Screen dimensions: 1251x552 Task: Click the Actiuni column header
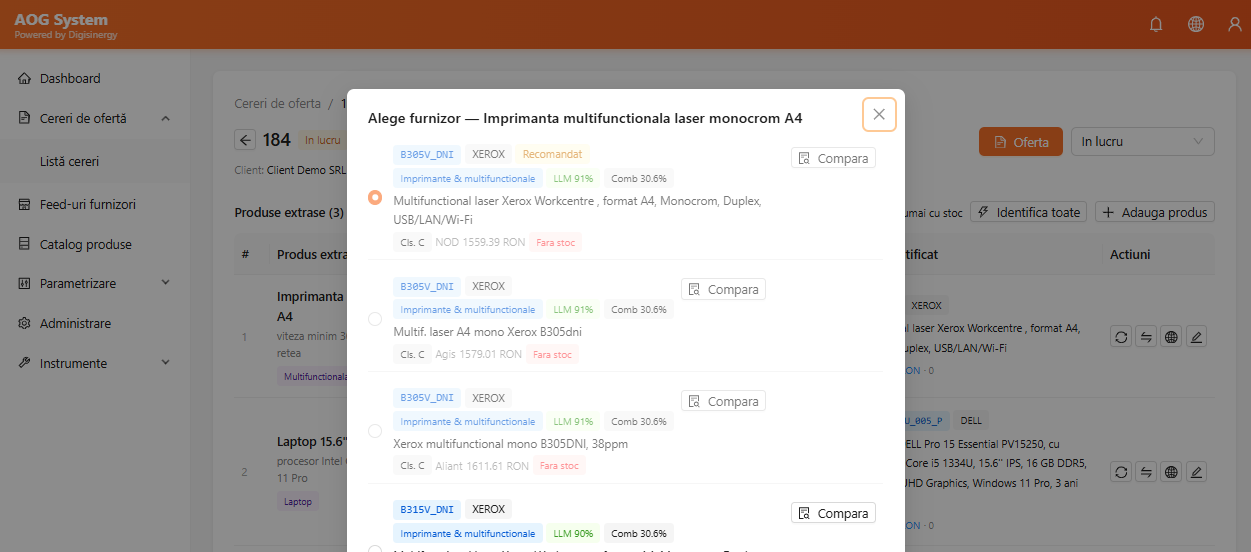[1130, 255]
